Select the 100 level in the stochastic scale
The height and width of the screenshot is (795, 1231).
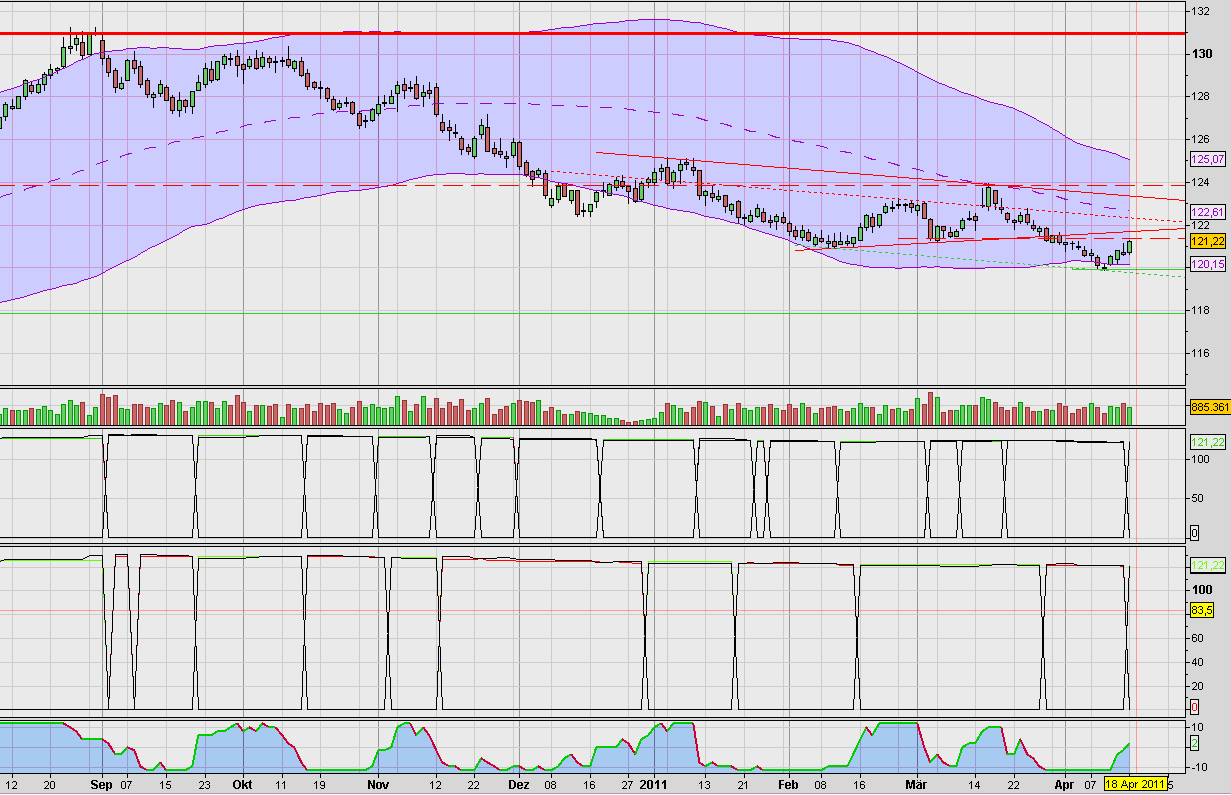[x=1202, y=589]
